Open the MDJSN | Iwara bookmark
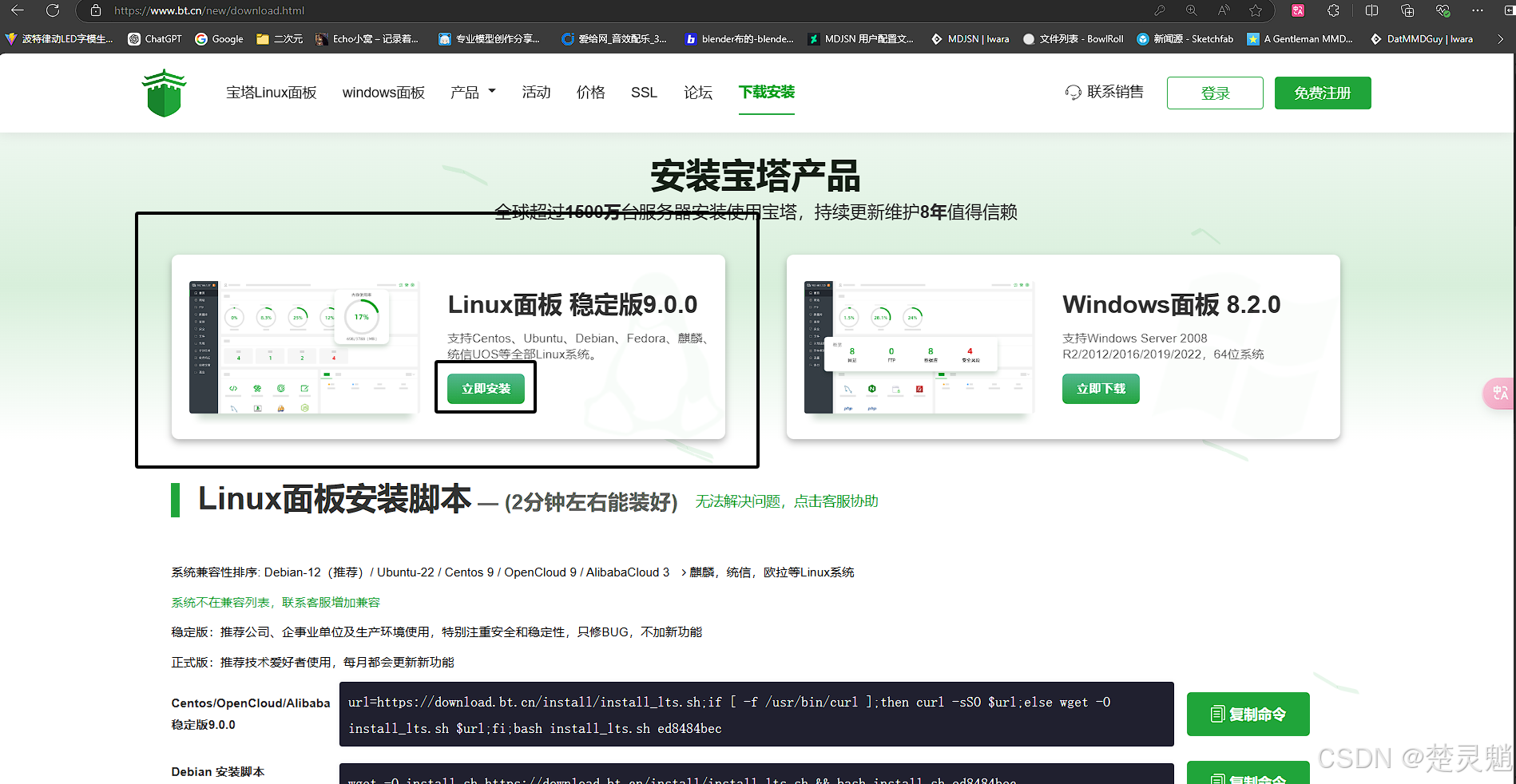The width and height of the screenshot is (1516, 784). (970, 38)
